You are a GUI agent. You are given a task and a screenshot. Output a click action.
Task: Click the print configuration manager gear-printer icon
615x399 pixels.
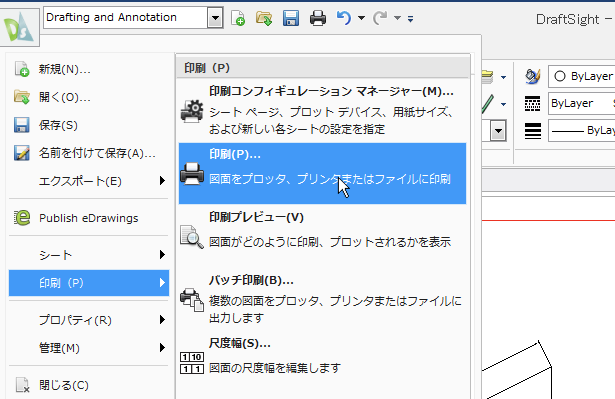192,111
